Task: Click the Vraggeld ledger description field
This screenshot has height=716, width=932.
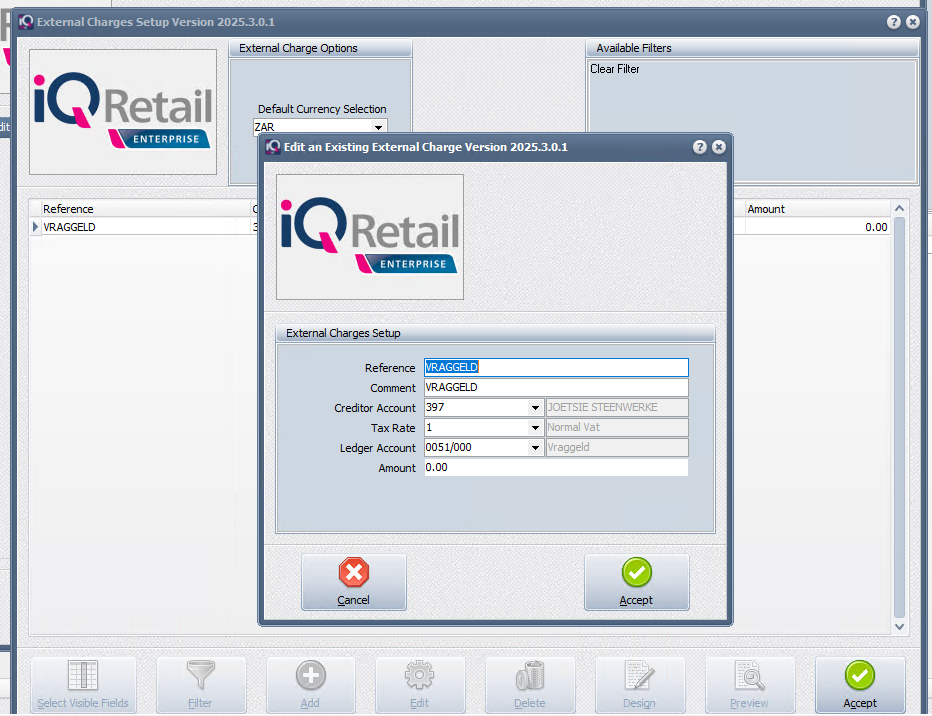Action: [x=617, y=448]
